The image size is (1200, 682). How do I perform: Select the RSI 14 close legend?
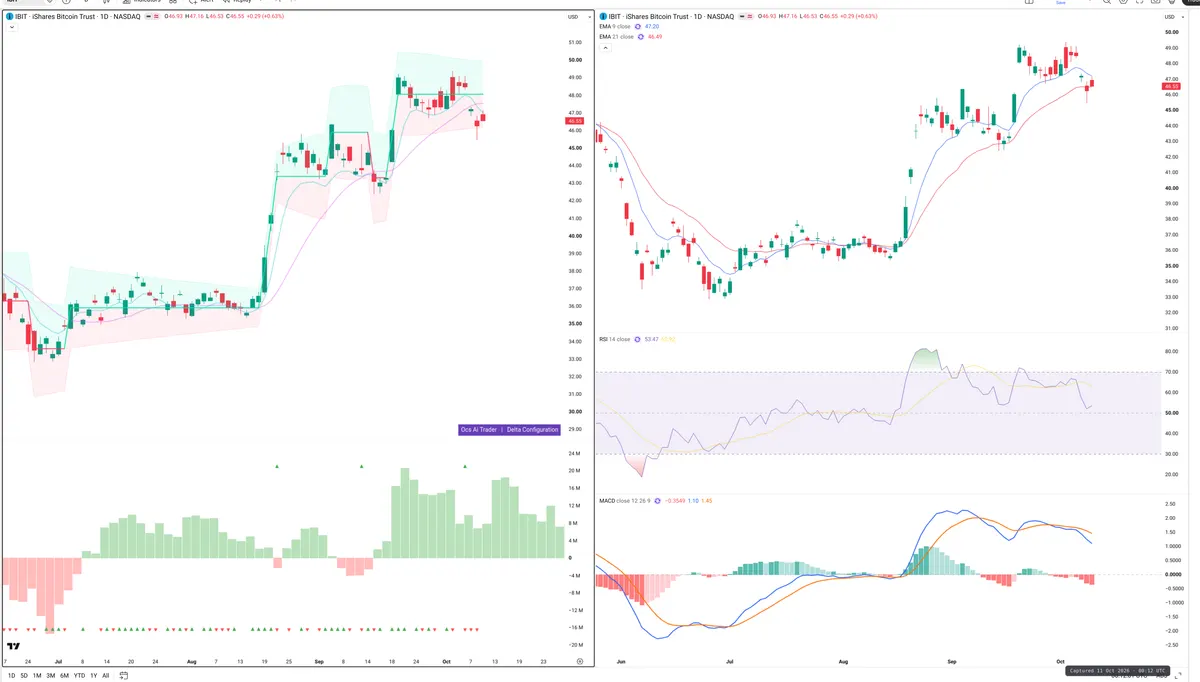(614, 339)
